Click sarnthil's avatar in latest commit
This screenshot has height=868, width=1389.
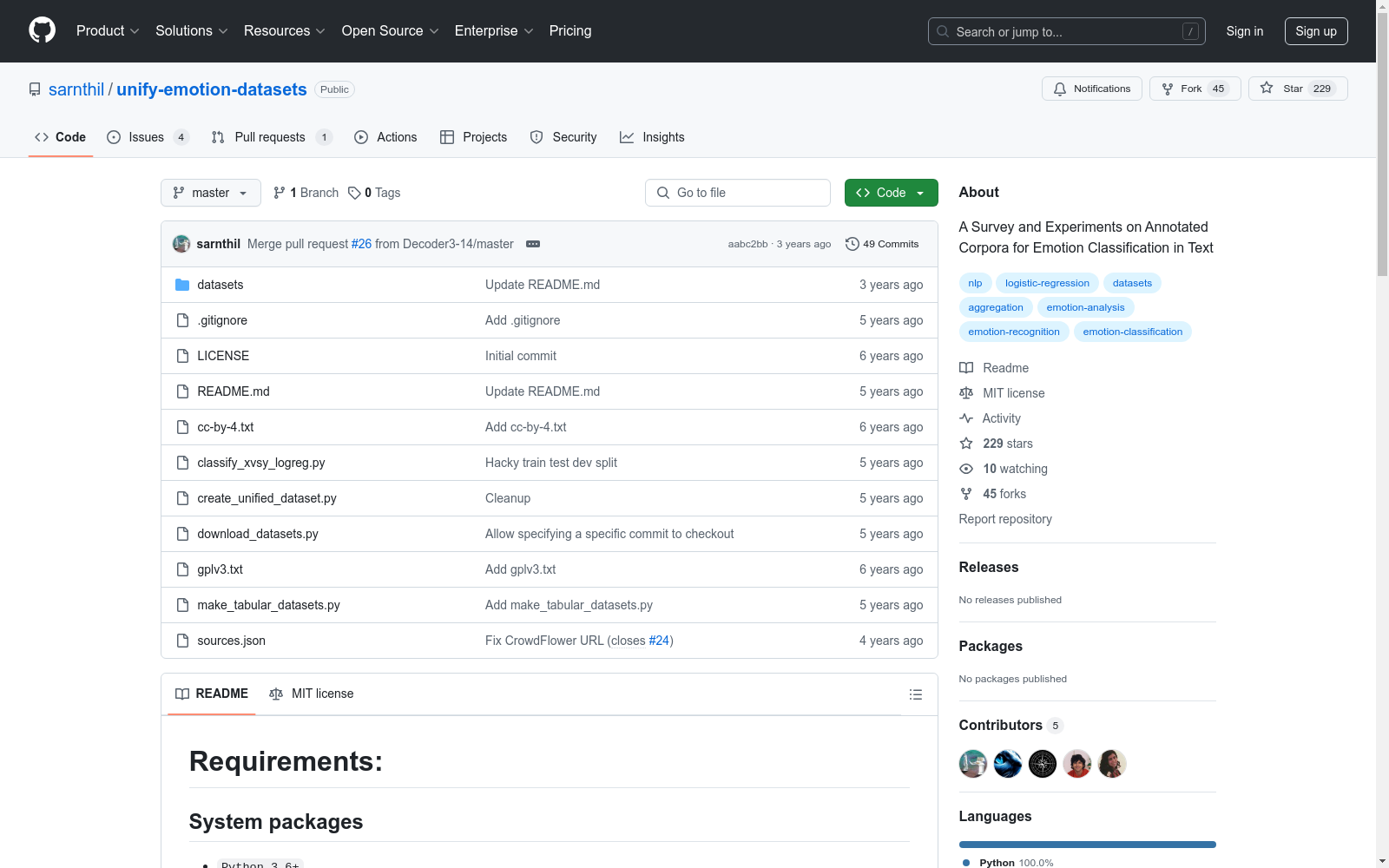(x=181, y=244)
